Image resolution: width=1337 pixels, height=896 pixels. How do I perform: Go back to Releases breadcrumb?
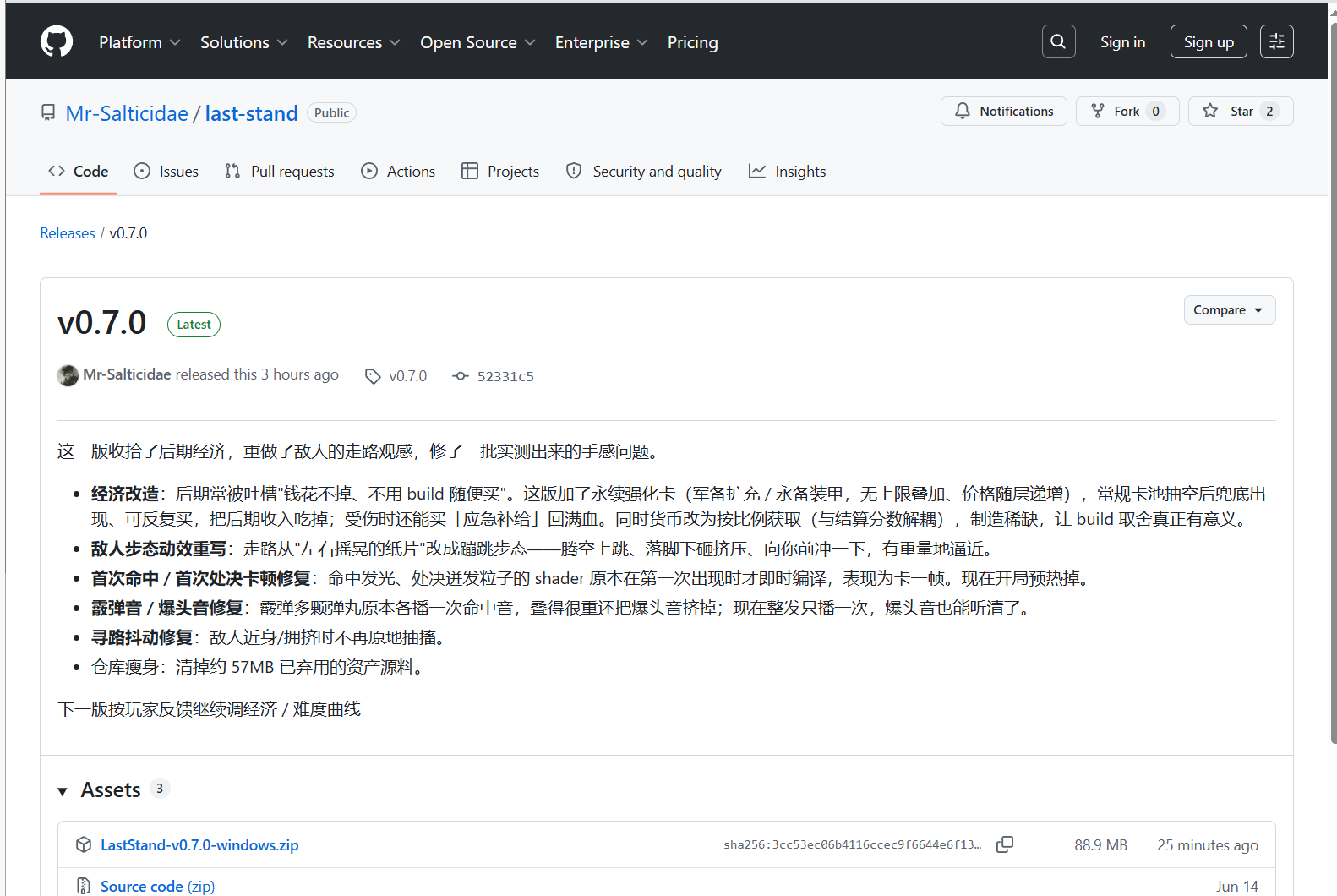coord(68,233)
